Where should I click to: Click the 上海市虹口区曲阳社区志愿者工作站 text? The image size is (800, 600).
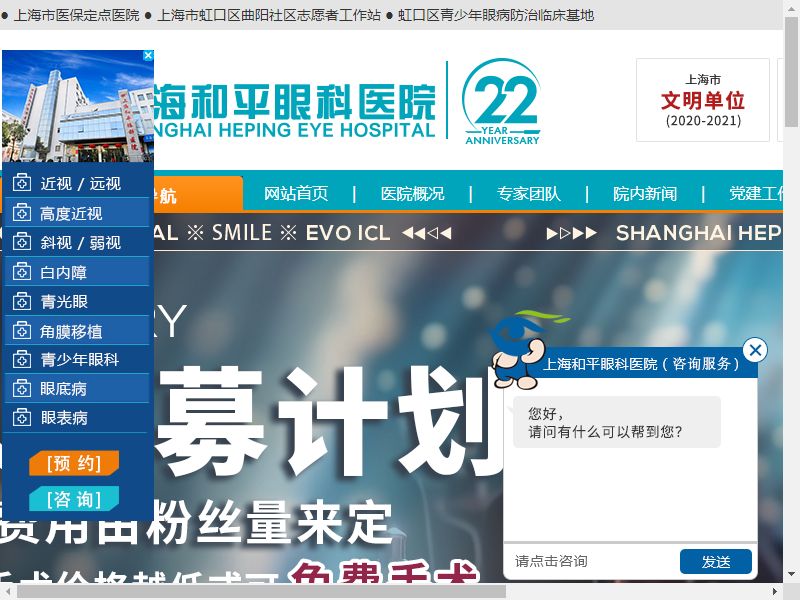pos(269,15)
